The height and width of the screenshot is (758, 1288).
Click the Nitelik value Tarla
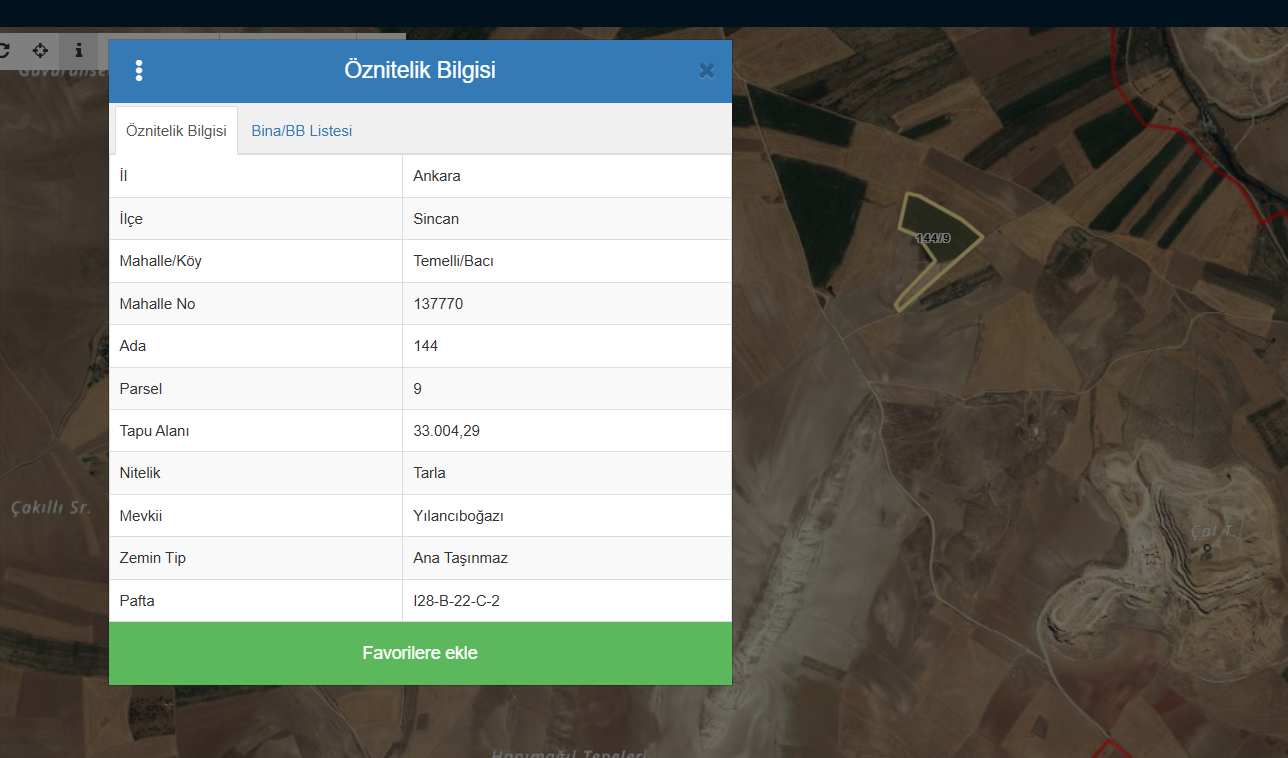coord(429,473)
